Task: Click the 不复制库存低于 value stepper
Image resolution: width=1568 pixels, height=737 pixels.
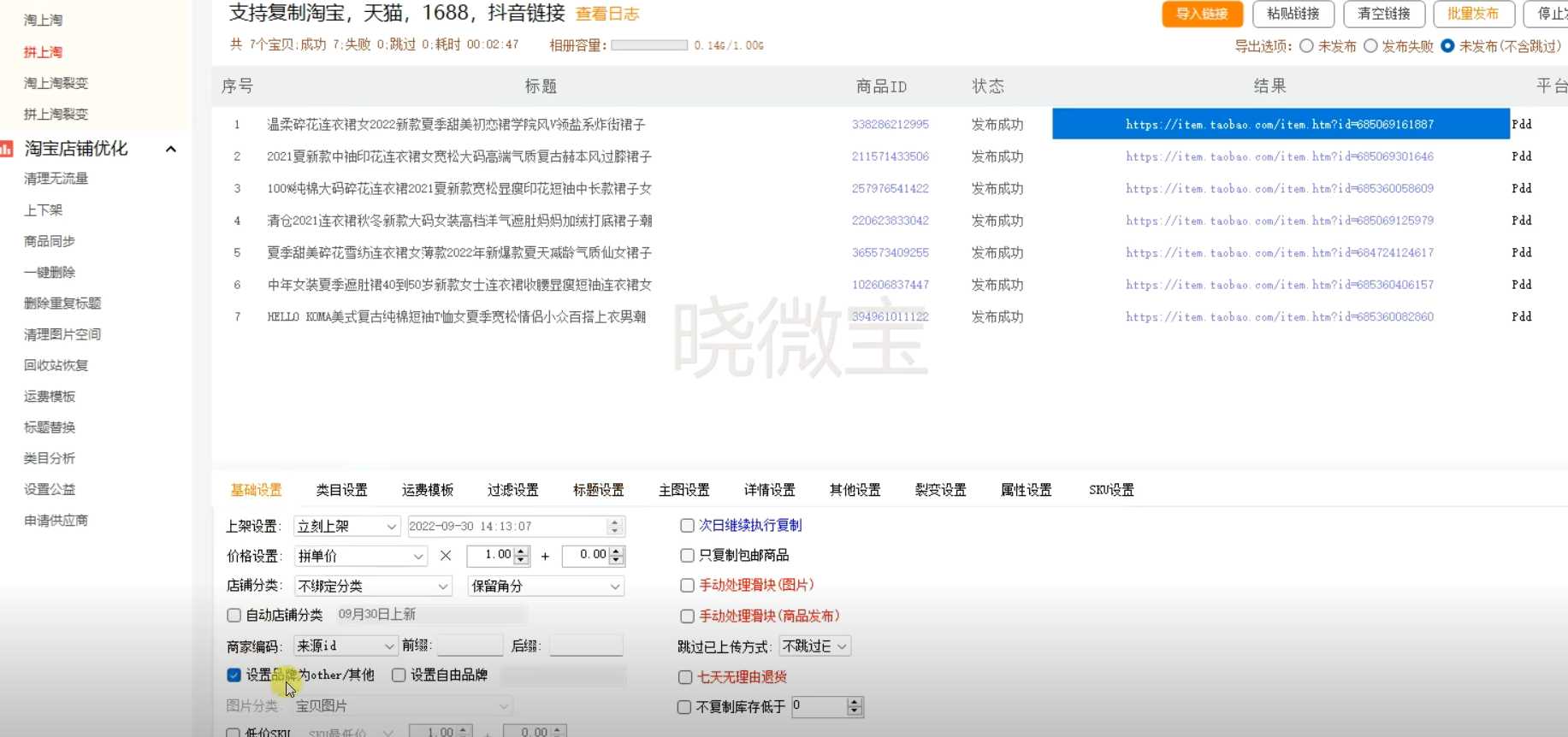Action: (854, 707)
